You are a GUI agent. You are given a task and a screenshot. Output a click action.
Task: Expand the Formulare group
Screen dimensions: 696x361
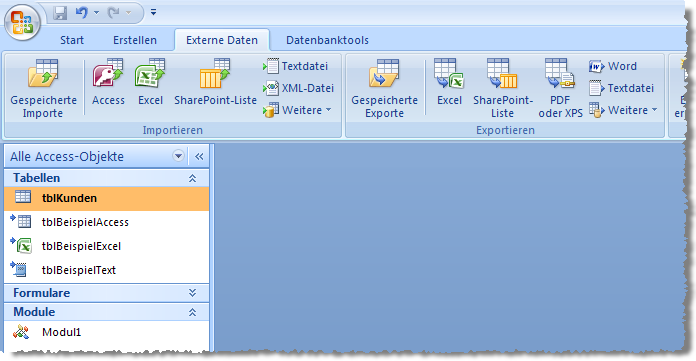click(x=192, y=293)
